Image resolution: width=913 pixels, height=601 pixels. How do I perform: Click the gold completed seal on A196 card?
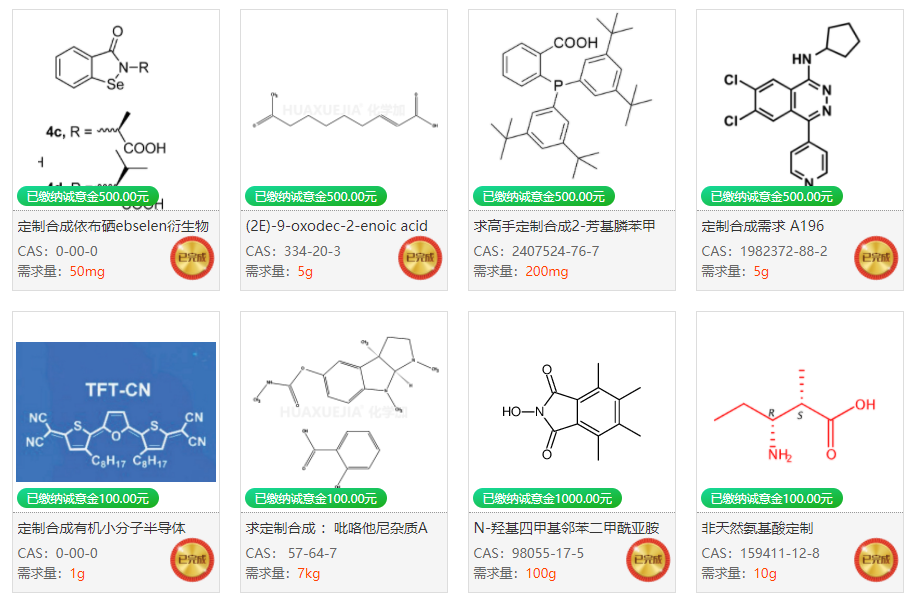click(876, 258)
